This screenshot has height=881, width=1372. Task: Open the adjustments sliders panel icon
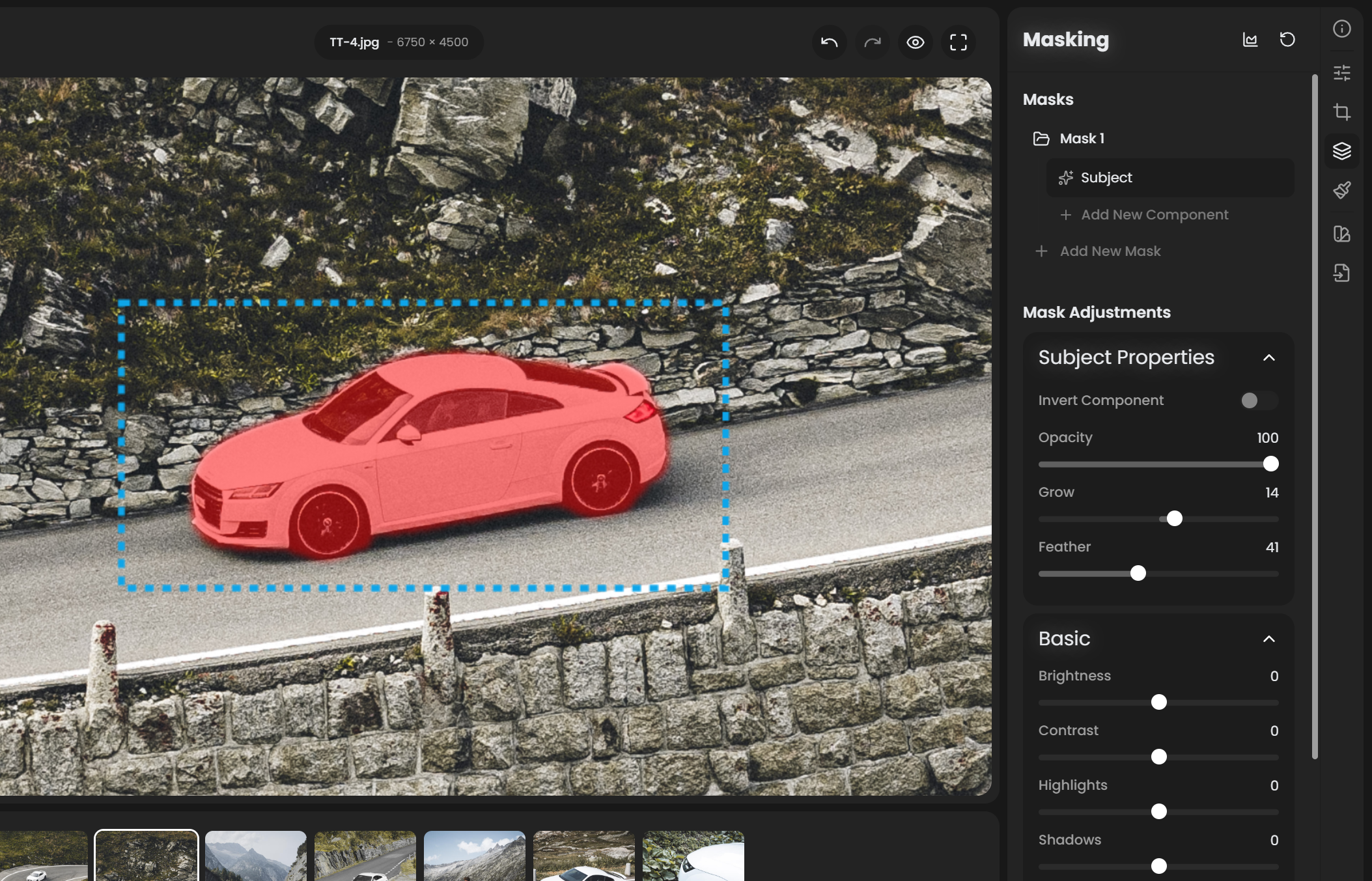1341,73
